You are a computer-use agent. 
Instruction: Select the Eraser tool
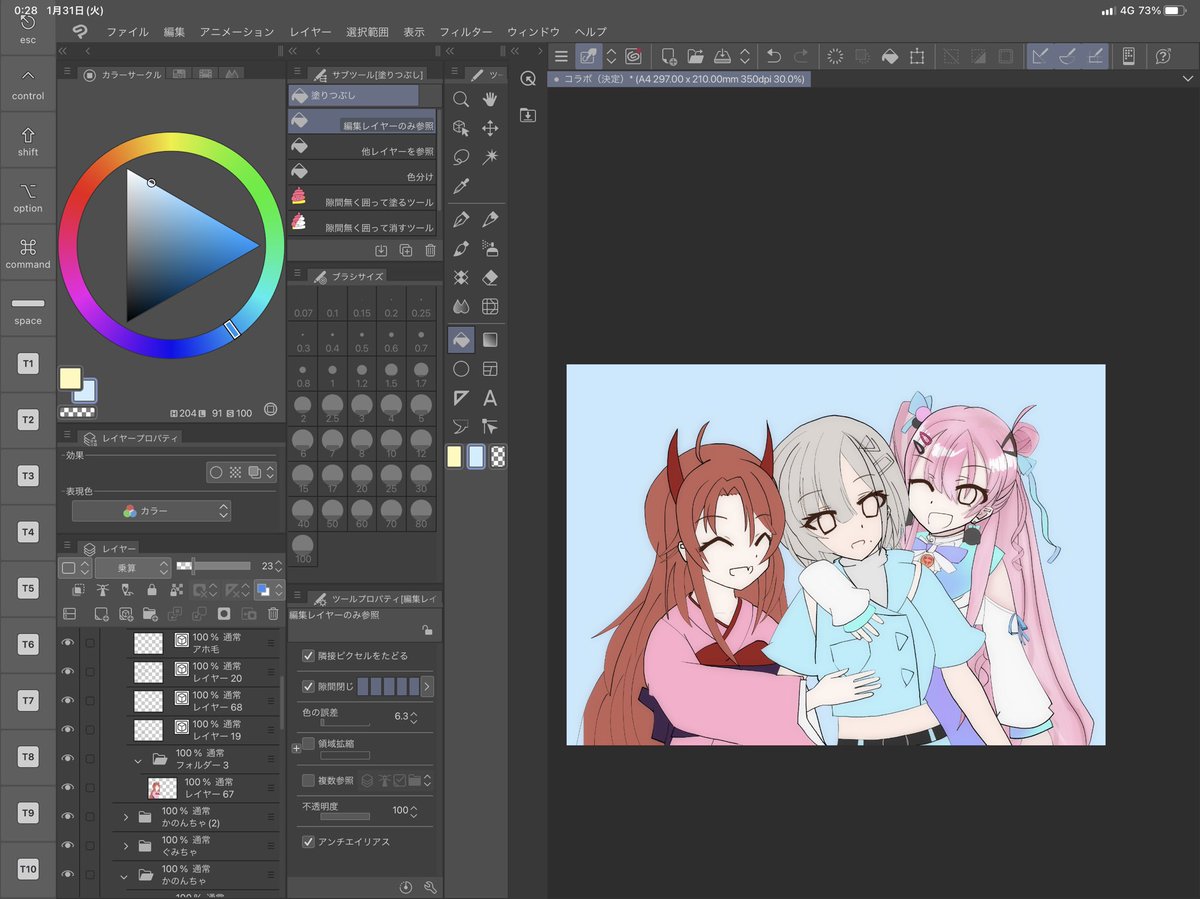coord(490,277)
